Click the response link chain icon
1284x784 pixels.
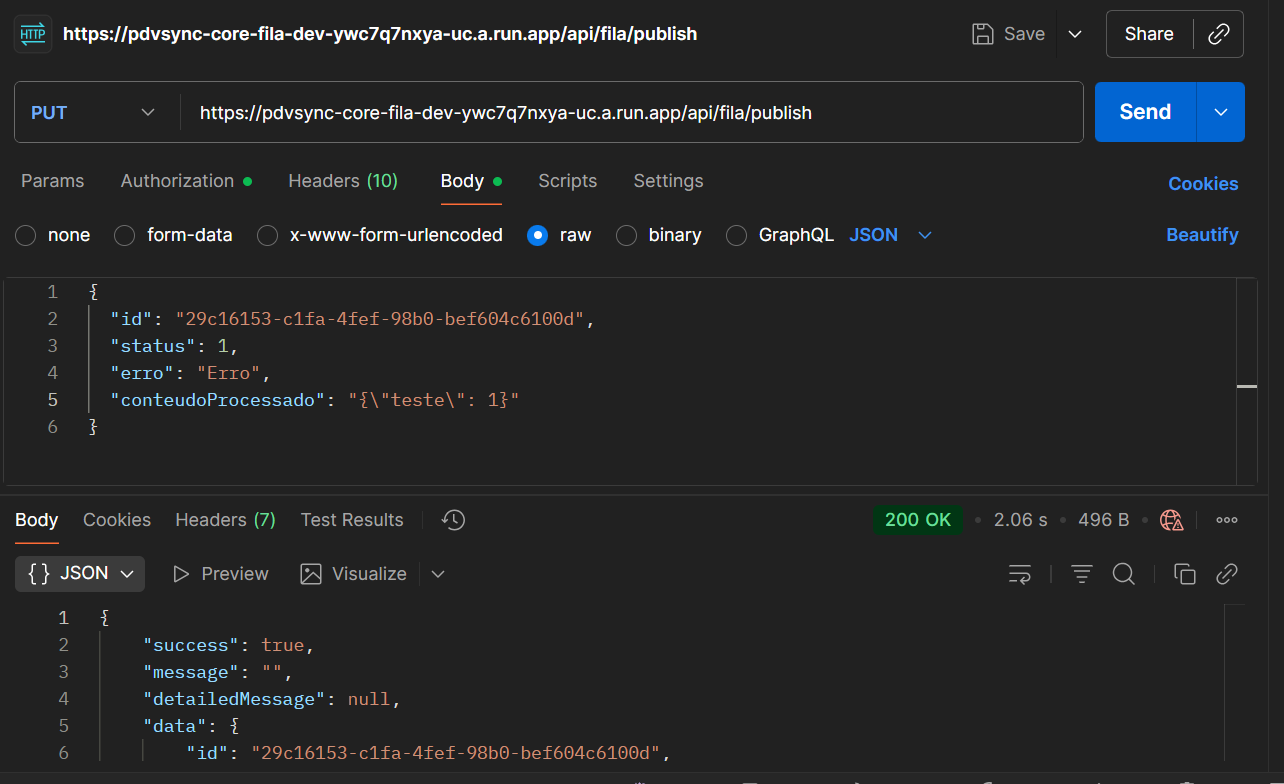[x=1226, y=574]
